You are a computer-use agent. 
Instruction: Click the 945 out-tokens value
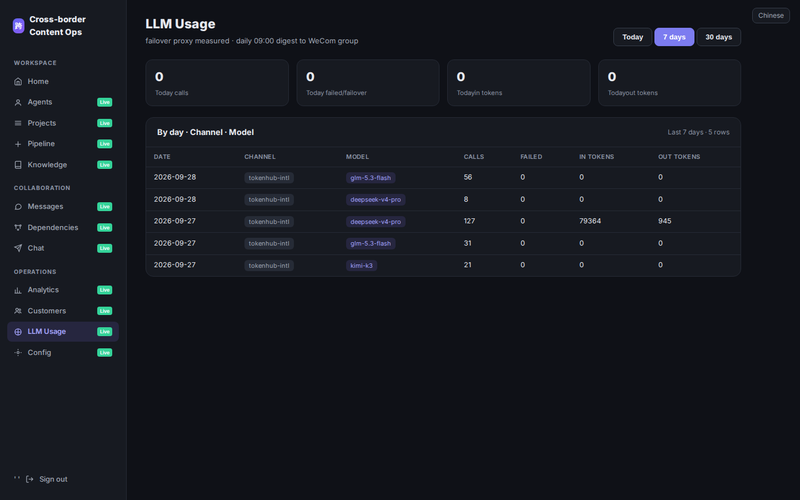pos(664,221)
